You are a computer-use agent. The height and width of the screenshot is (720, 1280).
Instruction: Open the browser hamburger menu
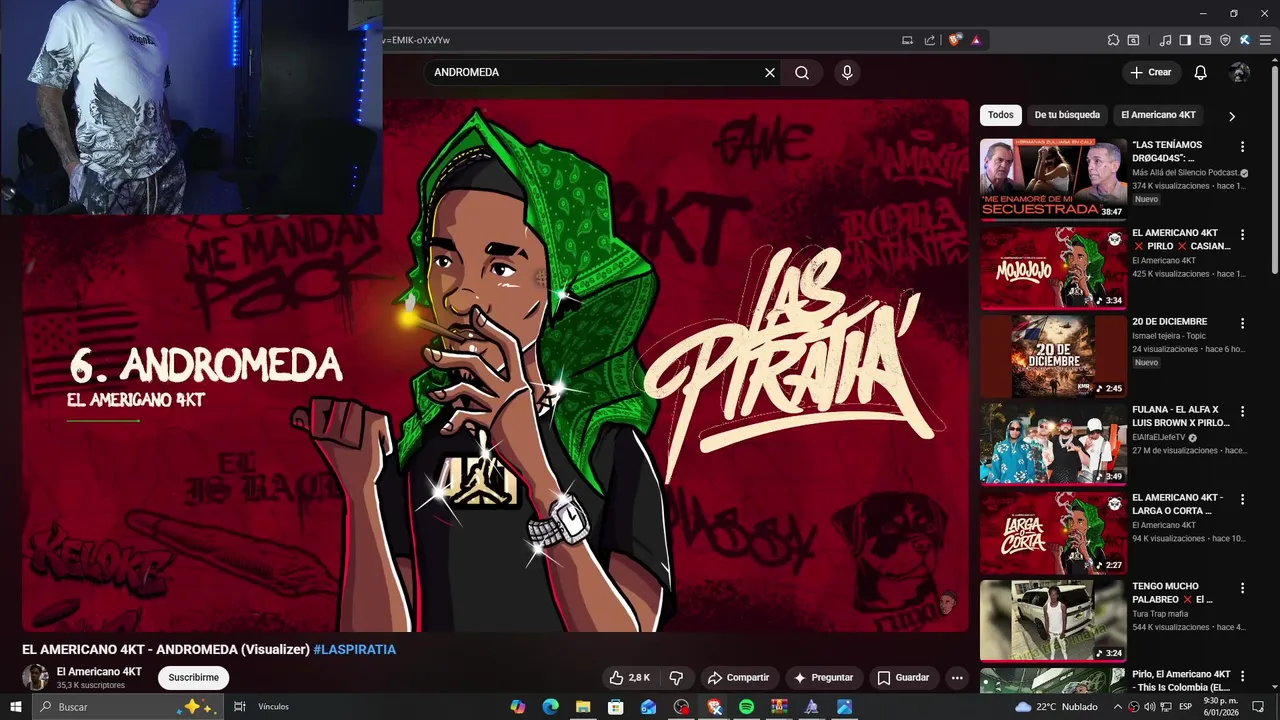tap(1265, 40)
